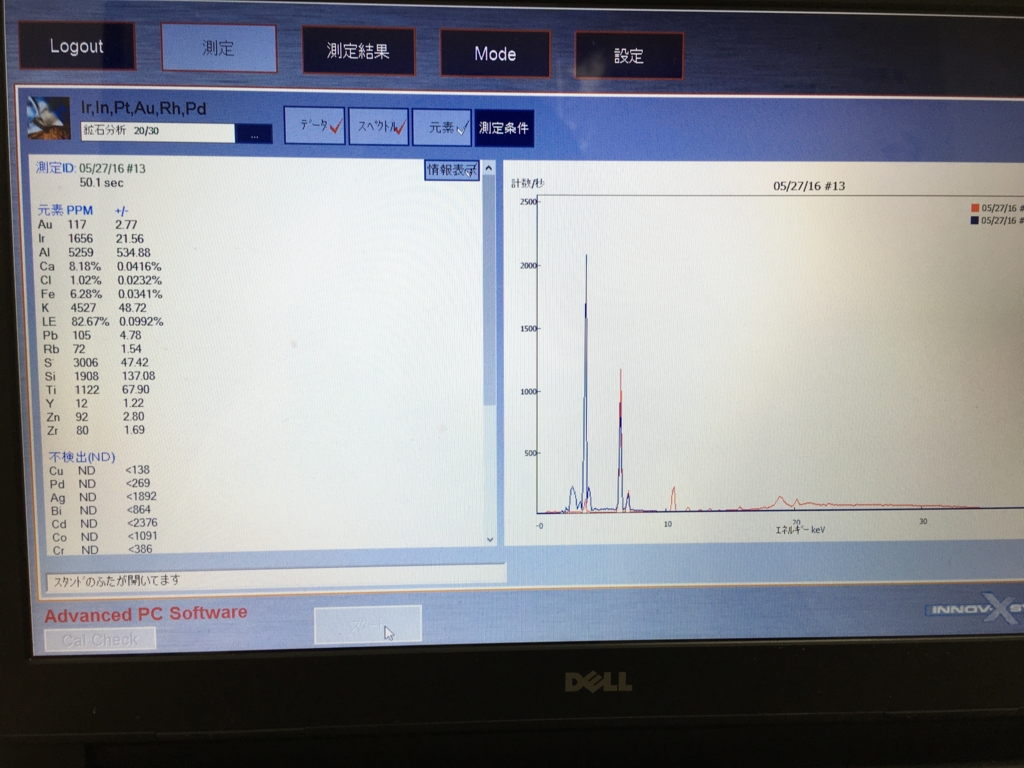Click the results scrollbar down arrow

click(490, 539)
